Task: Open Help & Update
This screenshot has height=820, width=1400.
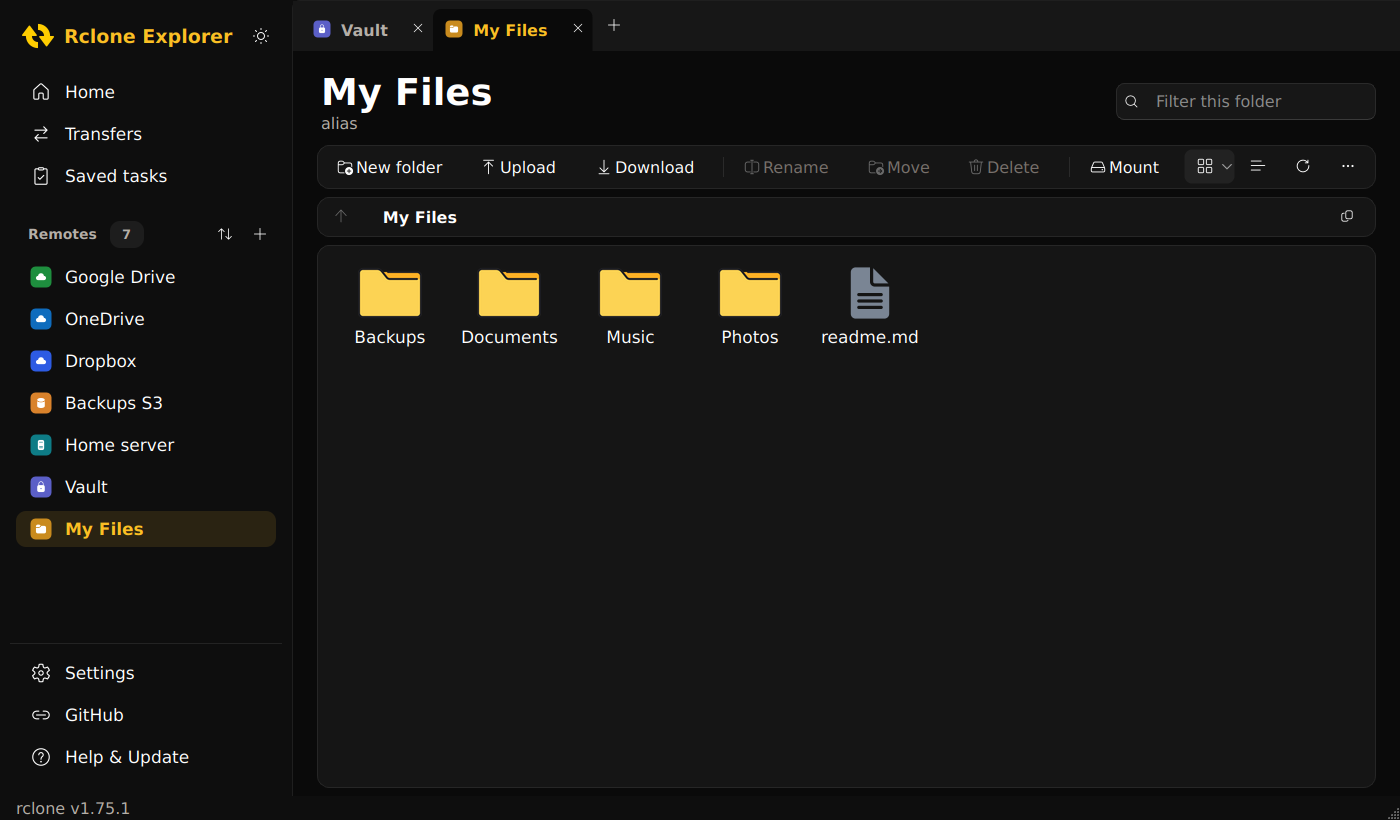Action: click(x=146, y=757)
